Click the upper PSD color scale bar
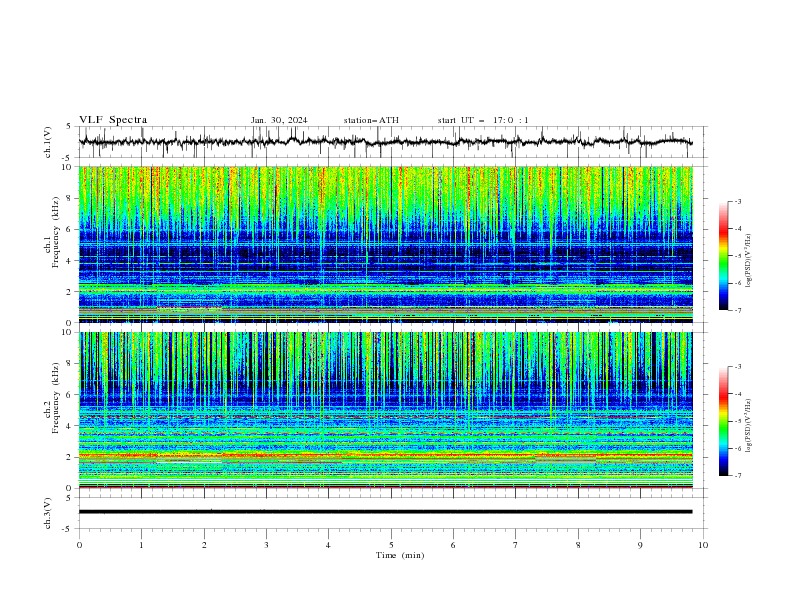This screenshot has height=612, width=792. (x=724, y=256)
